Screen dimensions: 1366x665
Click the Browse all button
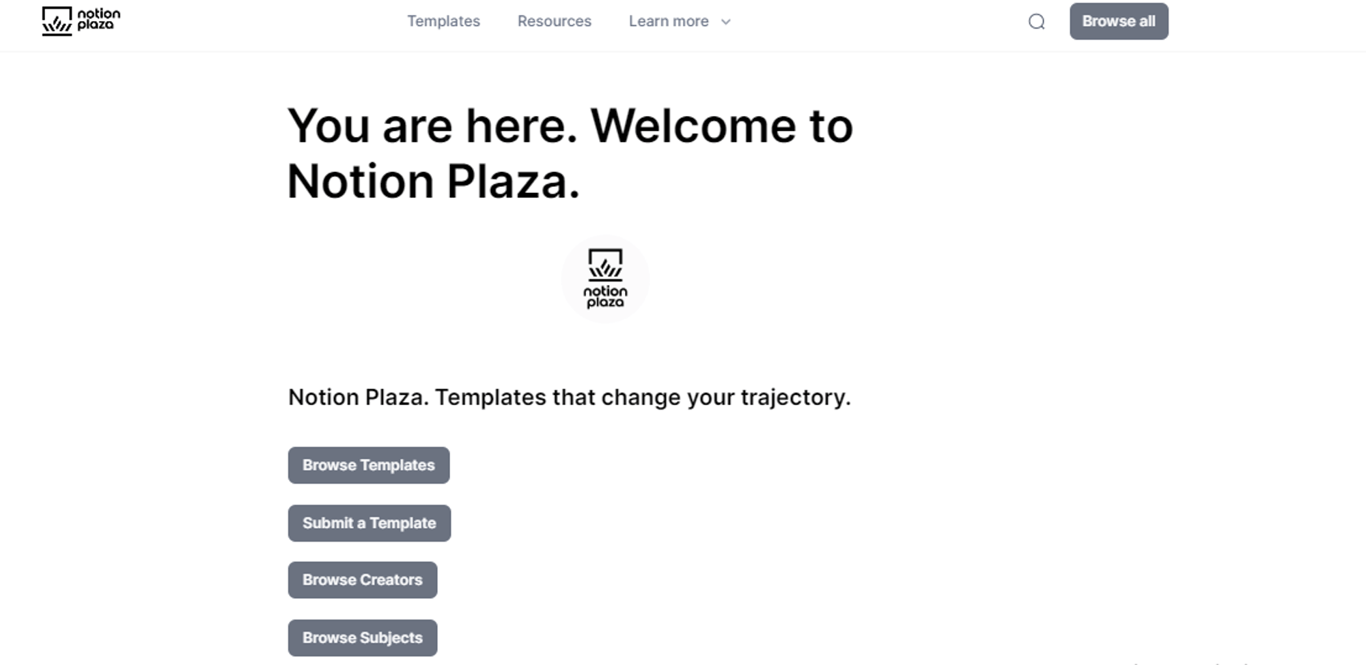coord(1119,21)
